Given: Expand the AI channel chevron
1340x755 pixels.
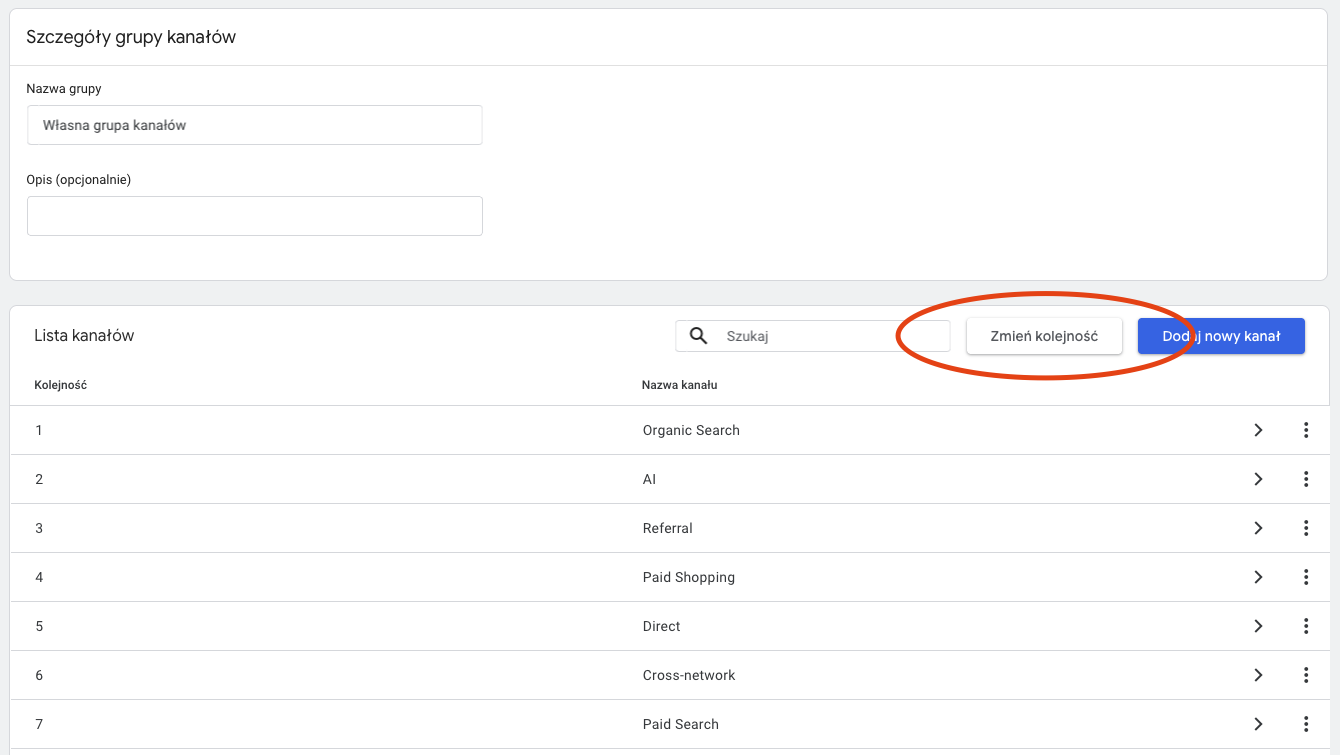Looking at the screenshot, I should point(1258,479).
